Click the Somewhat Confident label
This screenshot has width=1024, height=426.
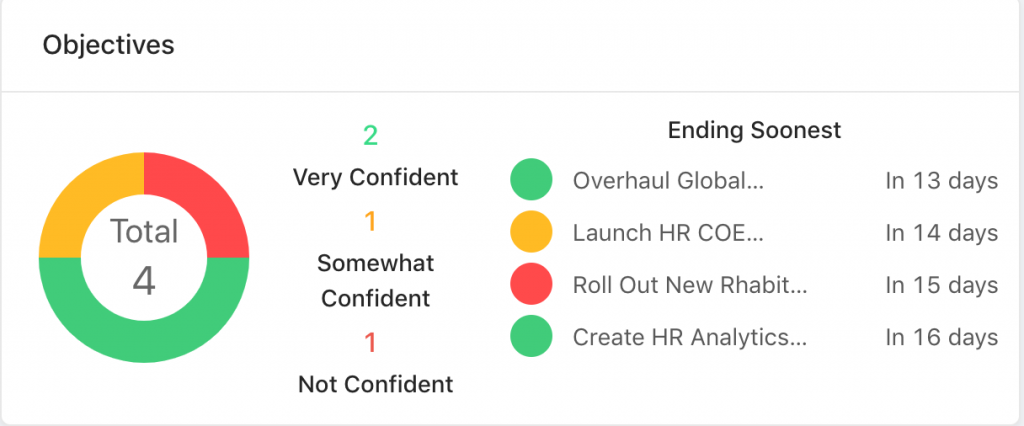click(376, 281)
